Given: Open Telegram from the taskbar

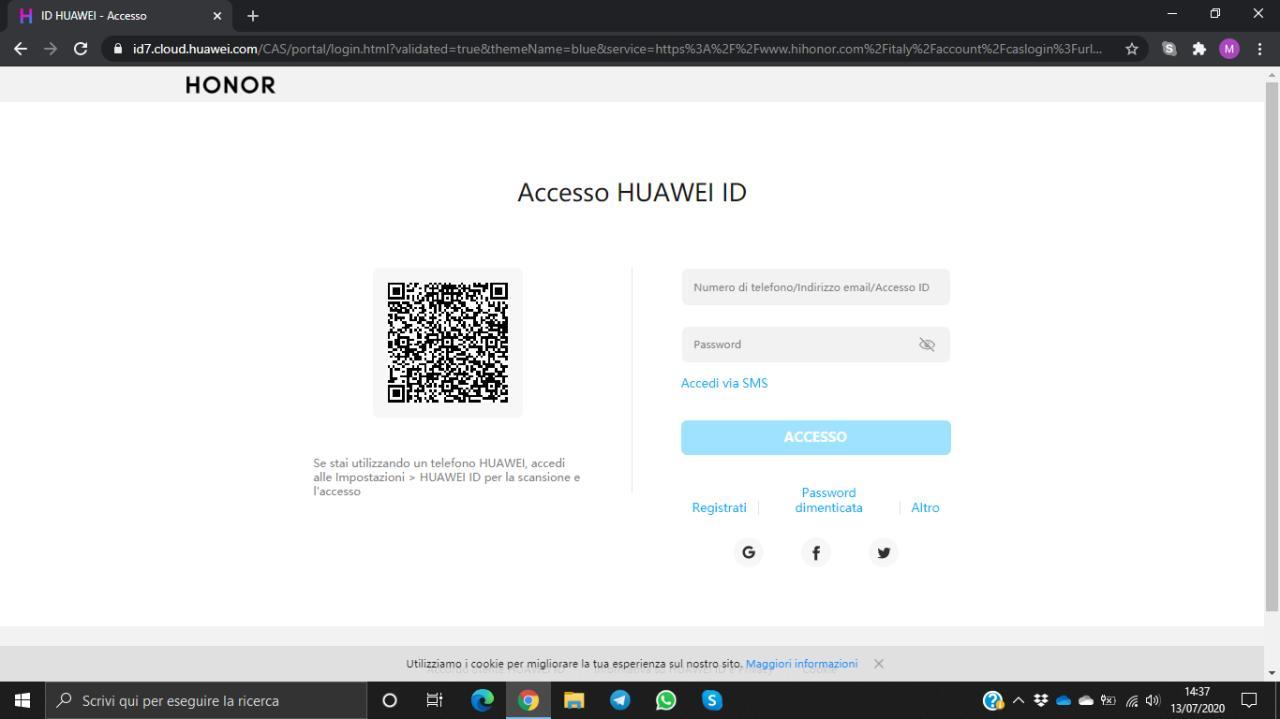Looking at the screenshot, I should click(x=620, y=700).
